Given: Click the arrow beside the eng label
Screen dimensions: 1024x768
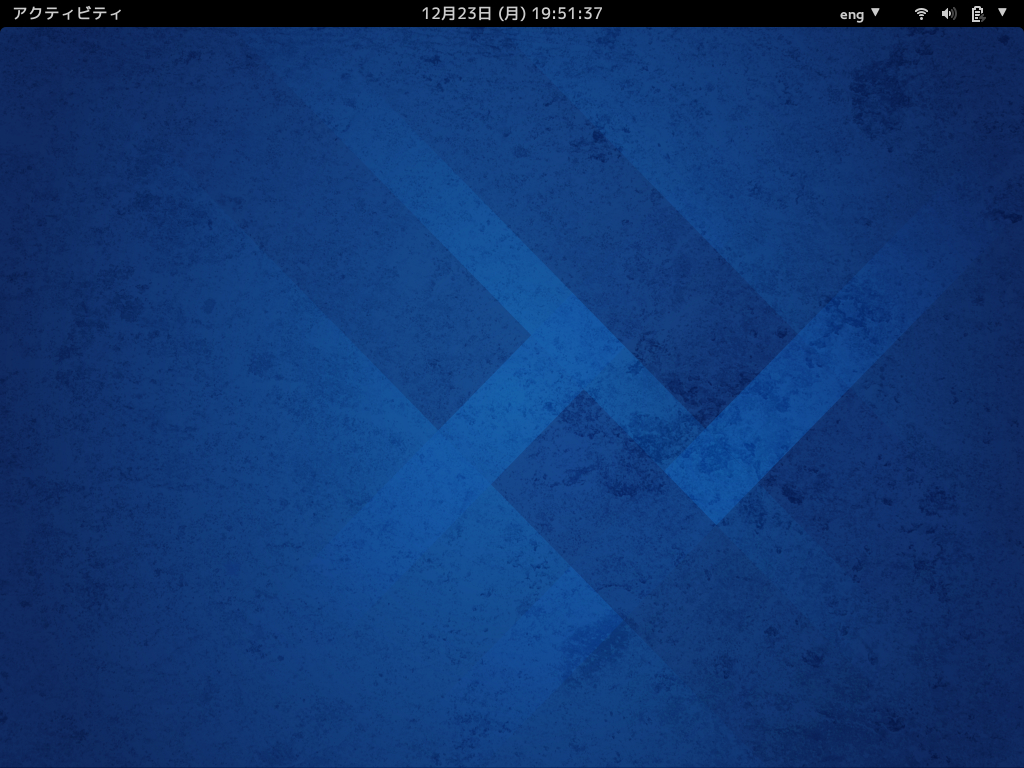Looking at the screenshot, I should tap(876, 12).
